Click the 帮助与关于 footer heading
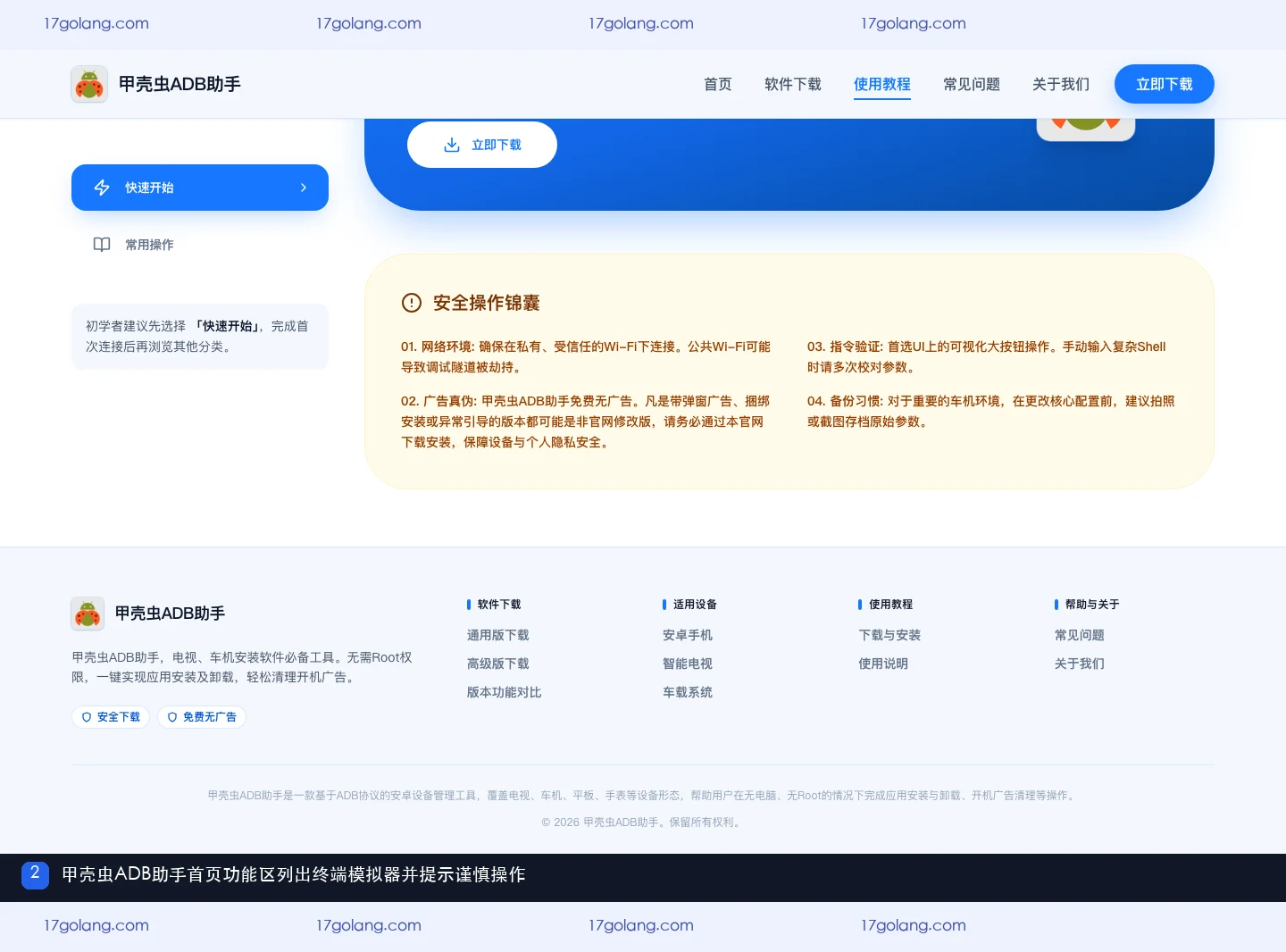This screenshot has height=952, width=1286. point(1091,605)
